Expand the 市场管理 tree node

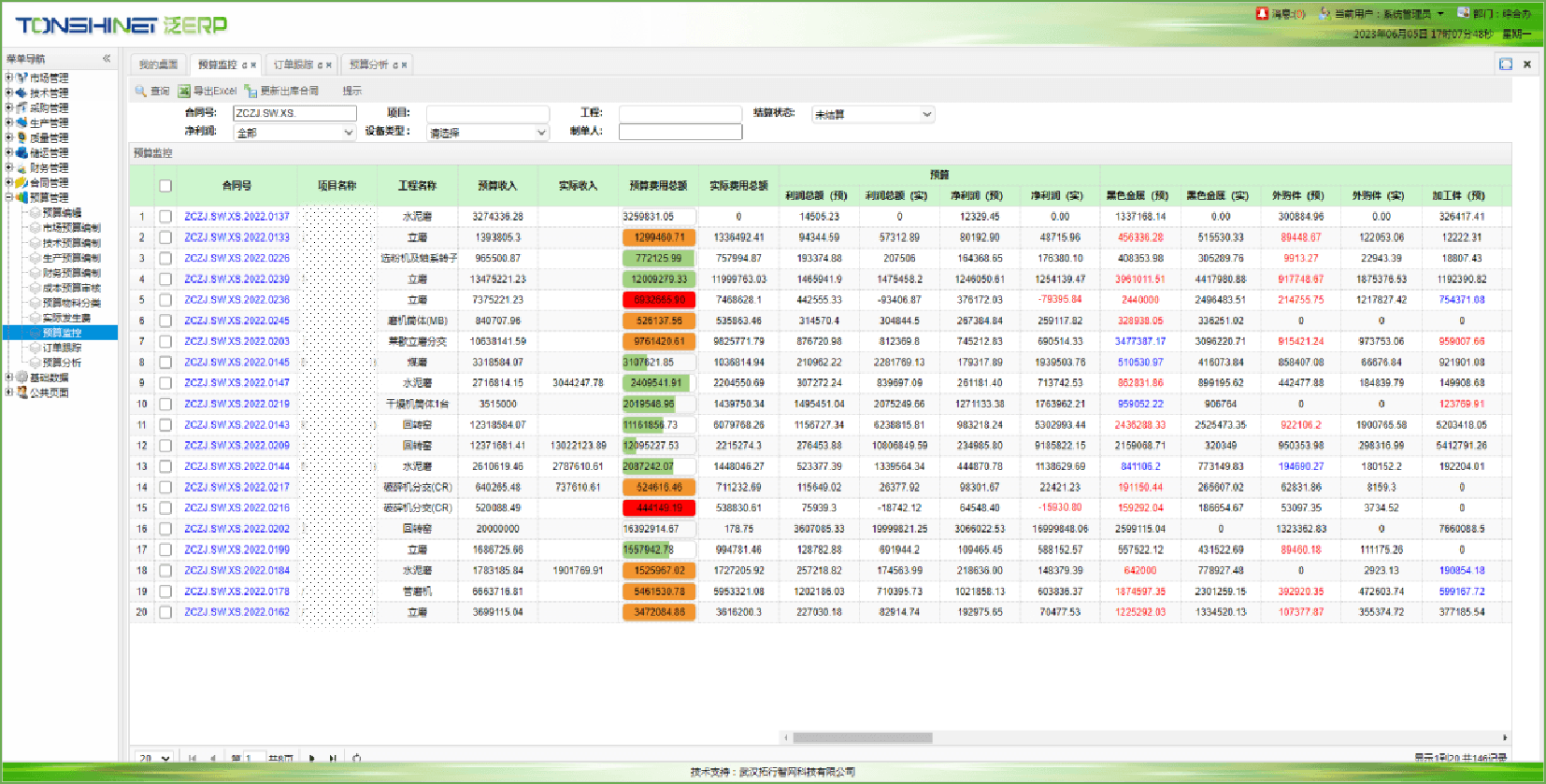point(8,78)
